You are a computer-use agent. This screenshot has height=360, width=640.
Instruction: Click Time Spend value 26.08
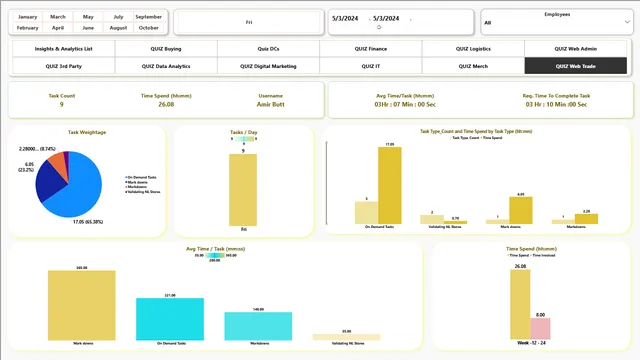tap(166, 104)
